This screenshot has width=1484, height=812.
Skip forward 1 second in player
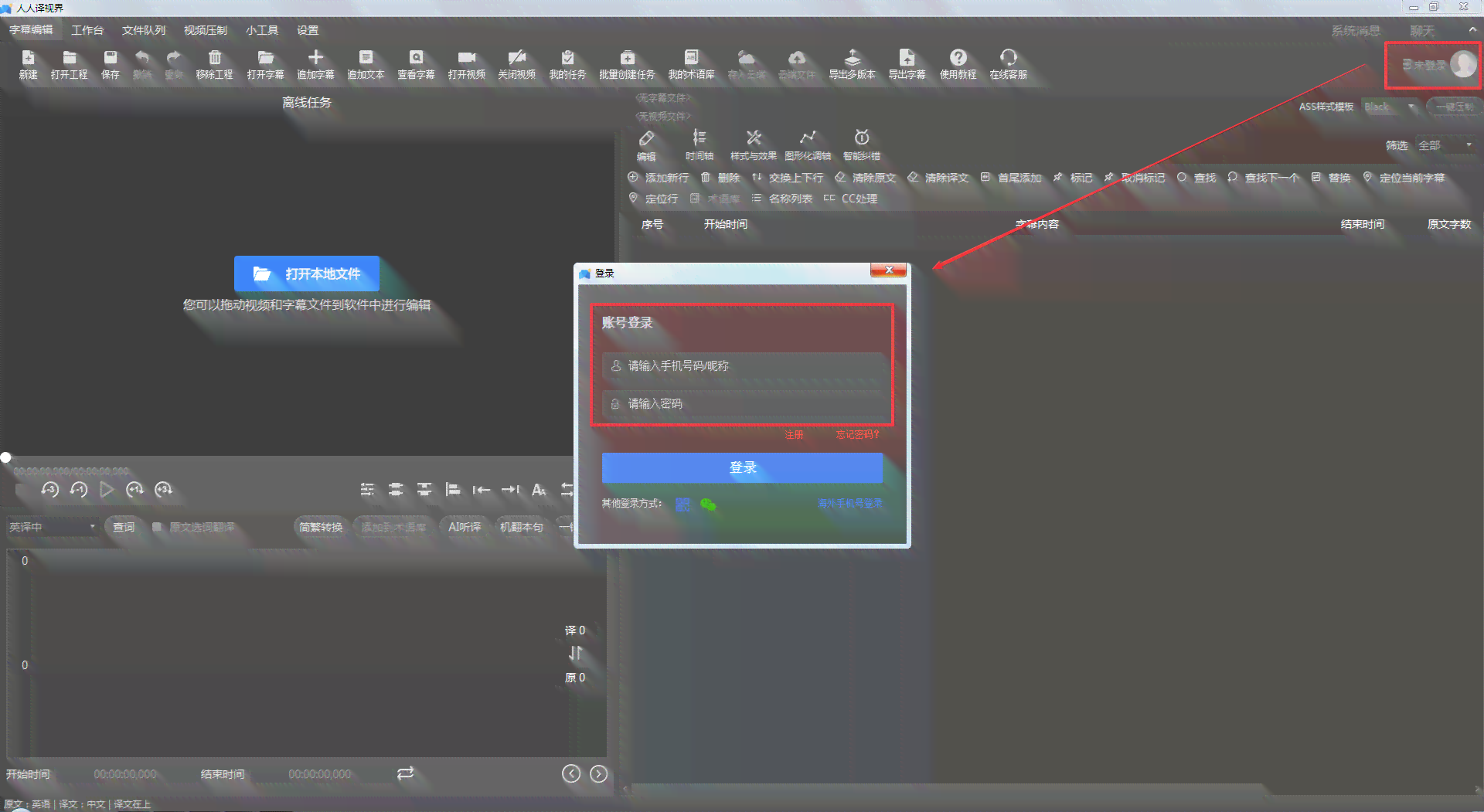pyautogui.click(x=135, y=490)
